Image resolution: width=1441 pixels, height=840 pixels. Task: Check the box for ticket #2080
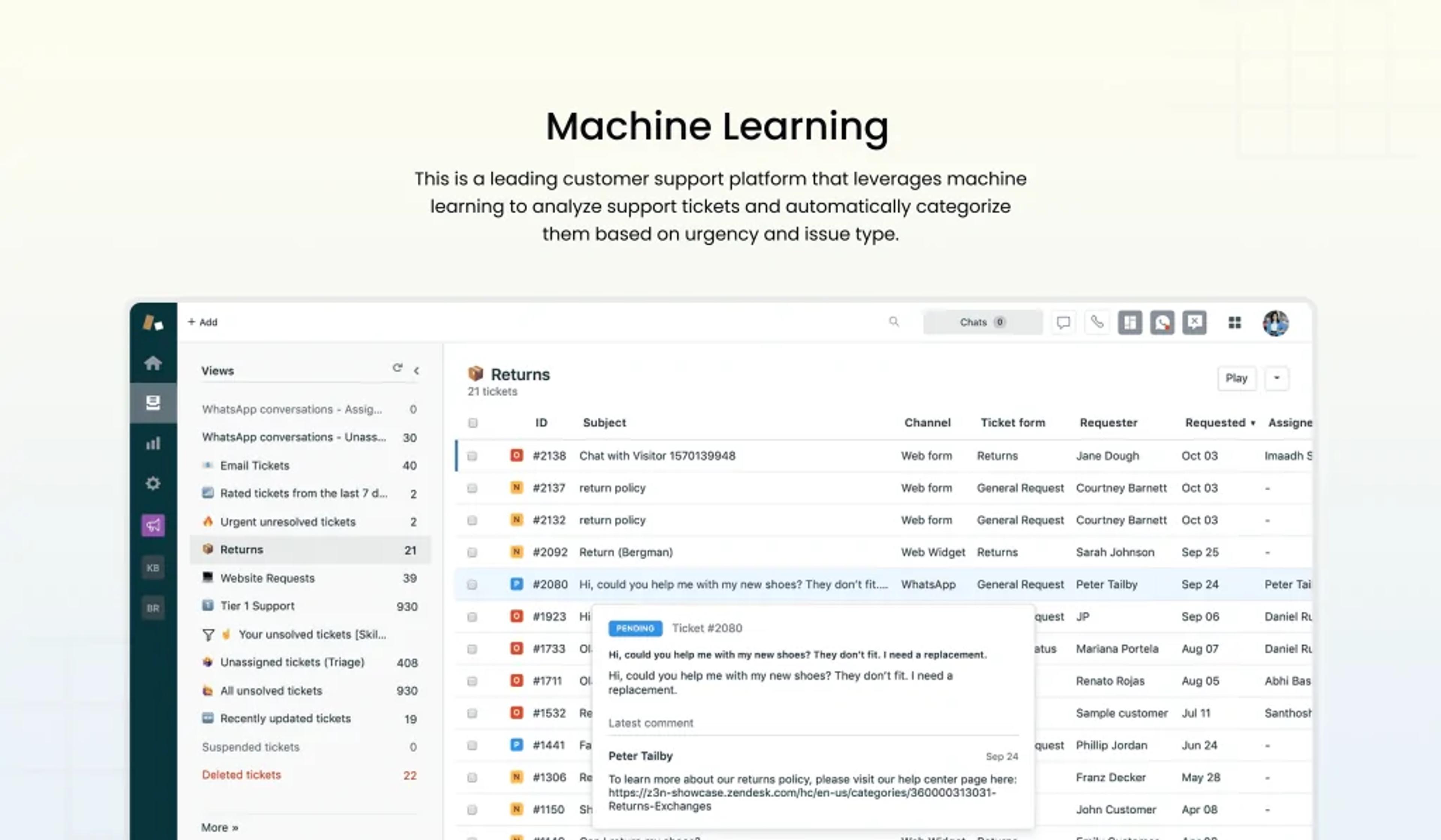click(x=472, y=585)
